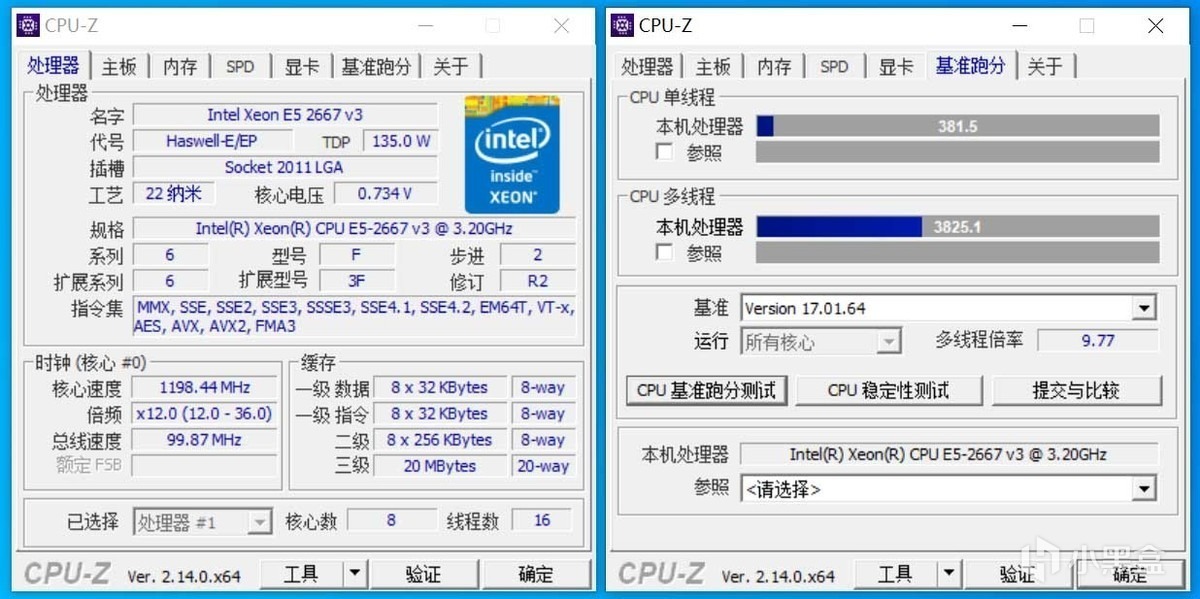Open the benchmark Version 17.01.64 dropdown

pyautogui.click(x=1145, y=308)
